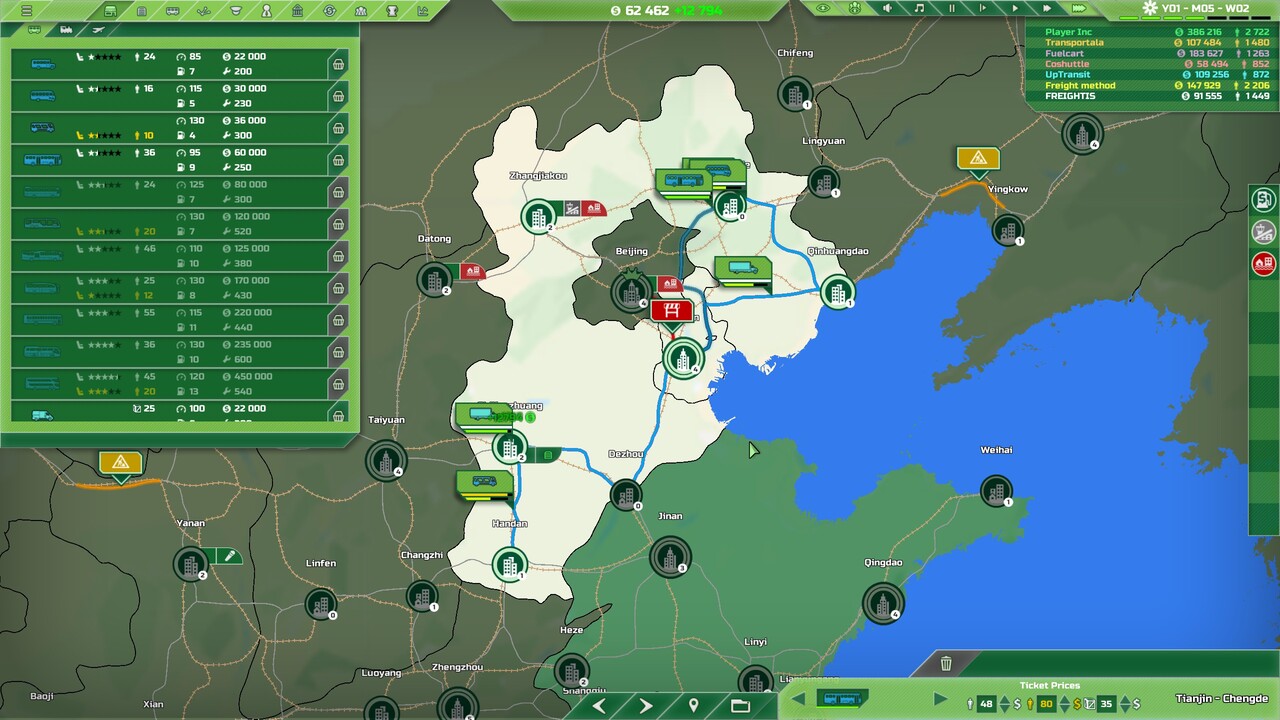
Task: Toggle the background music note
Action: (919, 8)
